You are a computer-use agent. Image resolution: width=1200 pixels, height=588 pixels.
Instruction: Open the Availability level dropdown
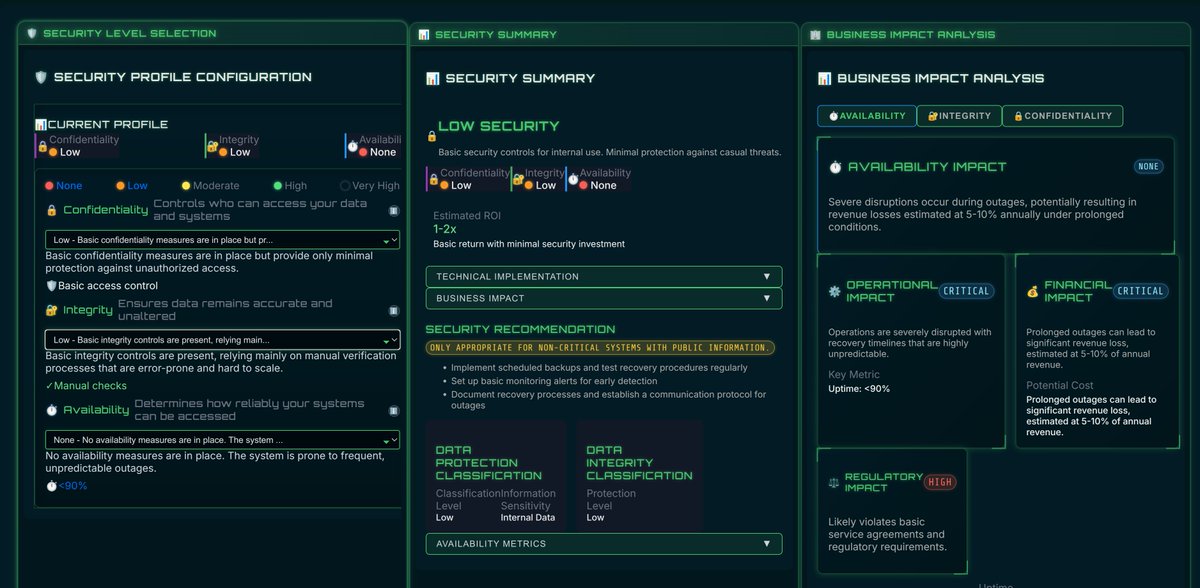coord(223,440)
